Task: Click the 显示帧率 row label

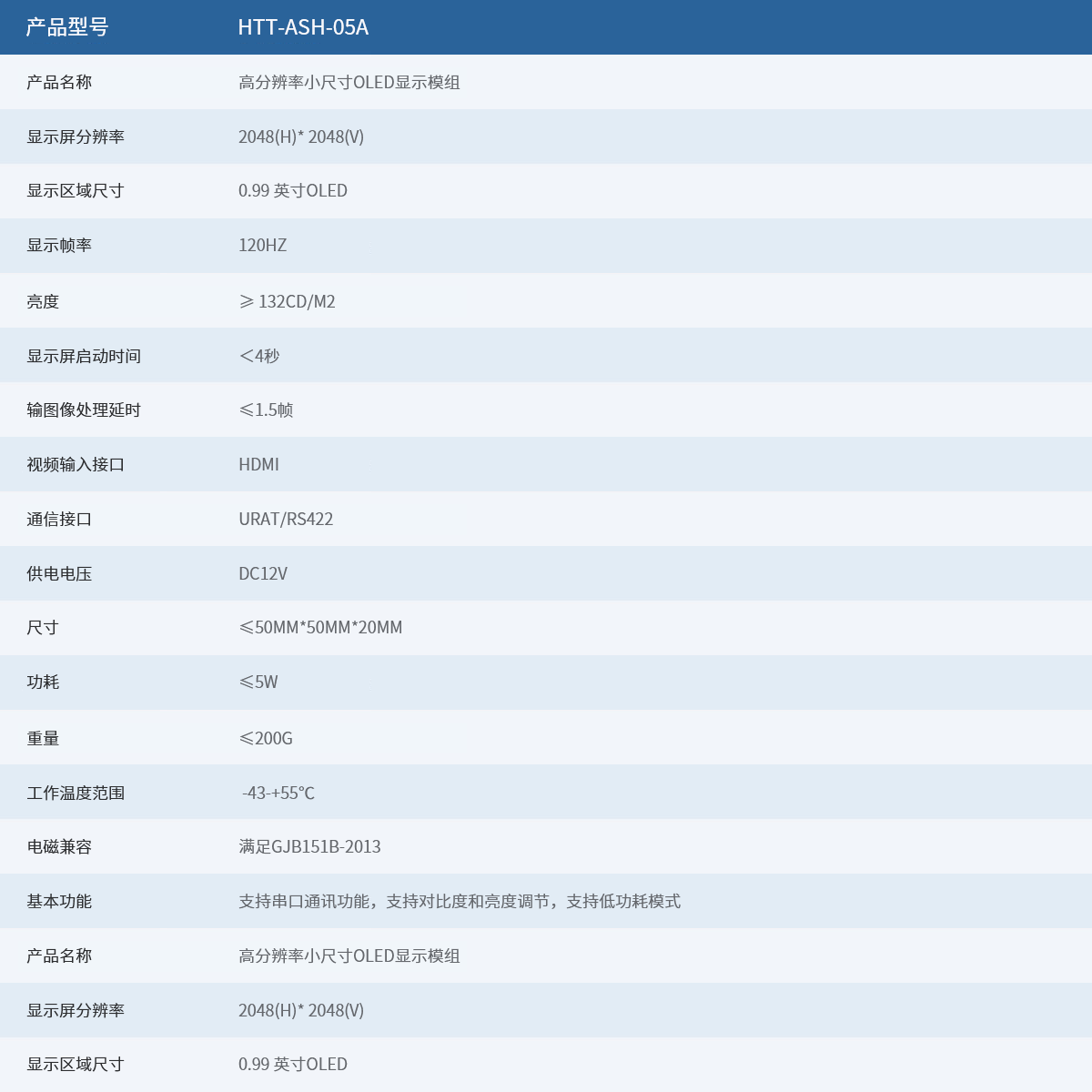Action: pyautogui.click(x=59, y=246)
